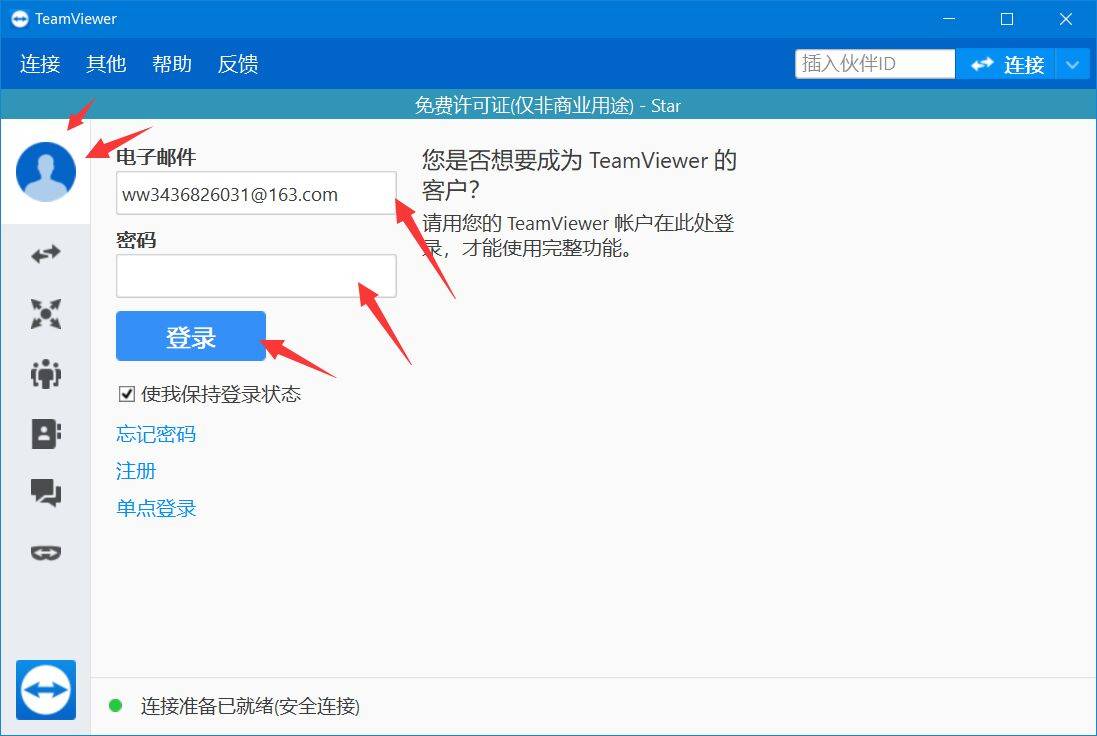Viewport: 1097px width, 736px height.
Task: Maximize the TeamViewer window
Action: coord(1007,19)
